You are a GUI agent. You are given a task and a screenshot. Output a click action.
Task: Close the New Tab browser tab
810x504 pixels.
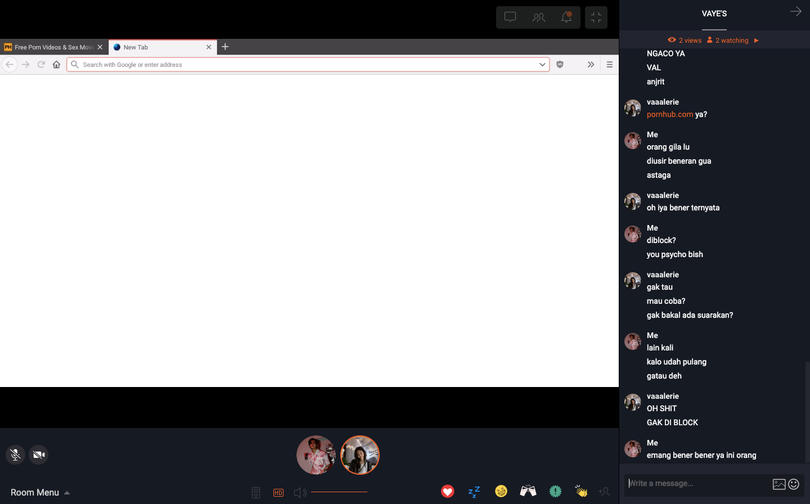tap(209, 47)
